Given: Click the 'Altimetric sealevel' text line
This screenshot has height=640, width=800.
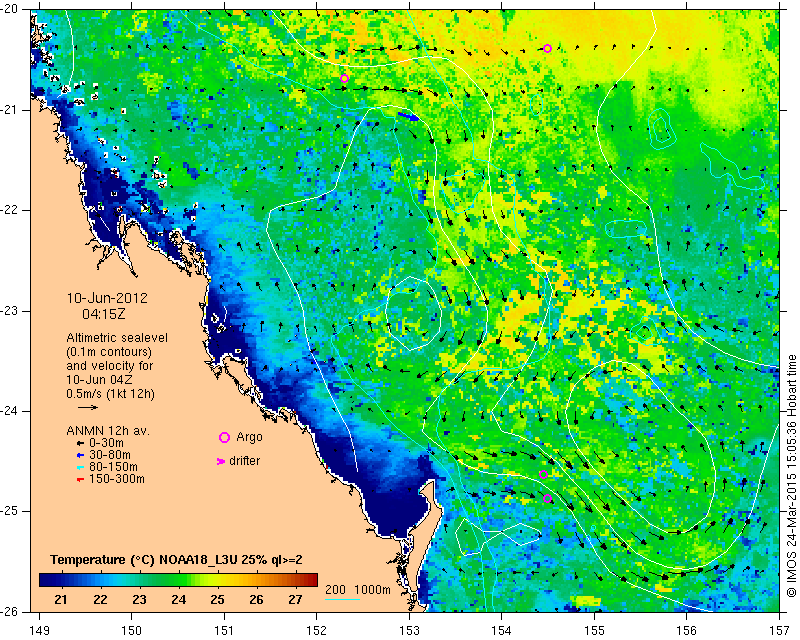Looking at the screenshot, I should [x=117, y=338].
